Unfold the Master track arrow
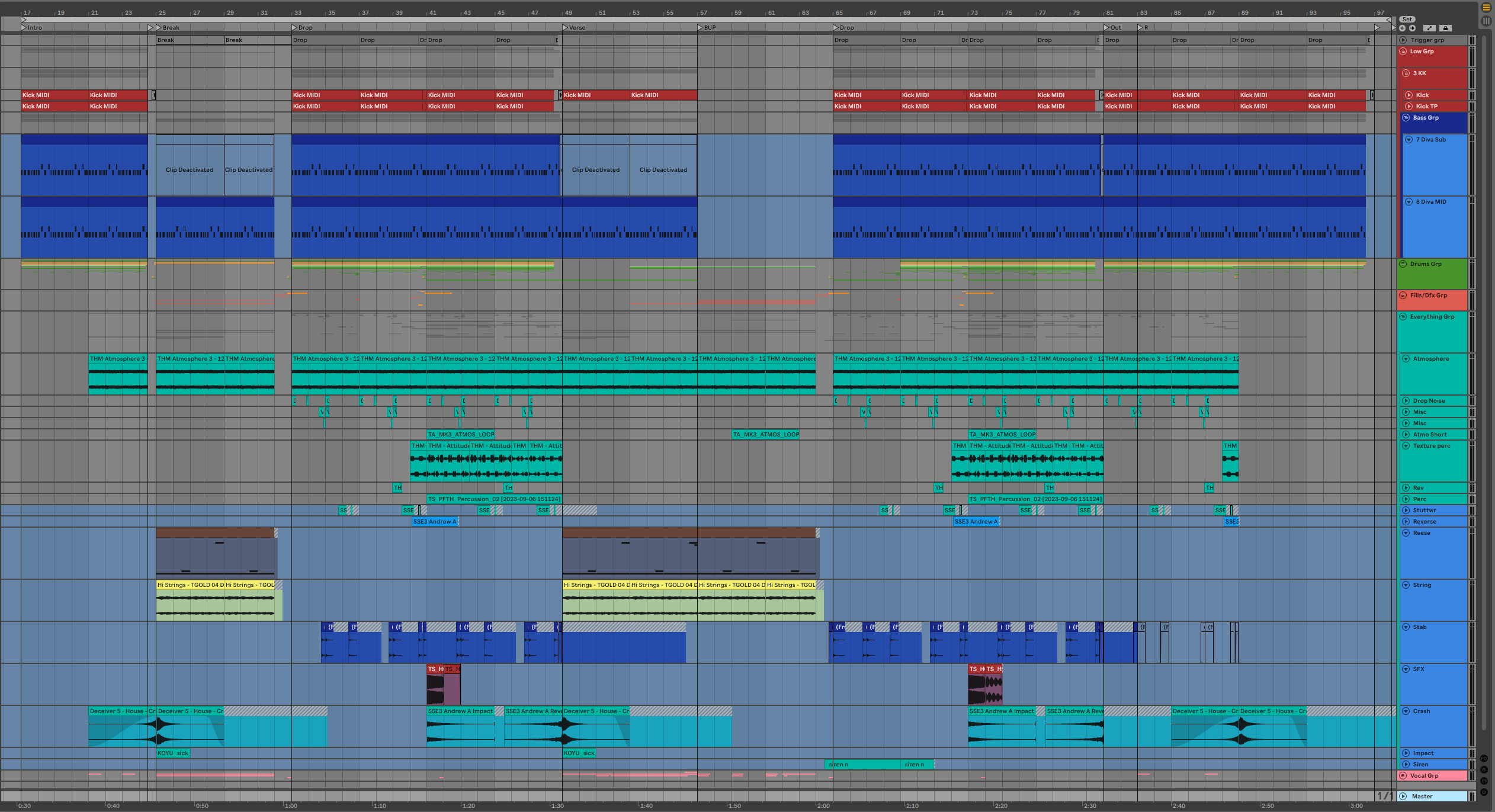The width and height of the screenshot is (1495, 812). click(x=1403, y=797)
